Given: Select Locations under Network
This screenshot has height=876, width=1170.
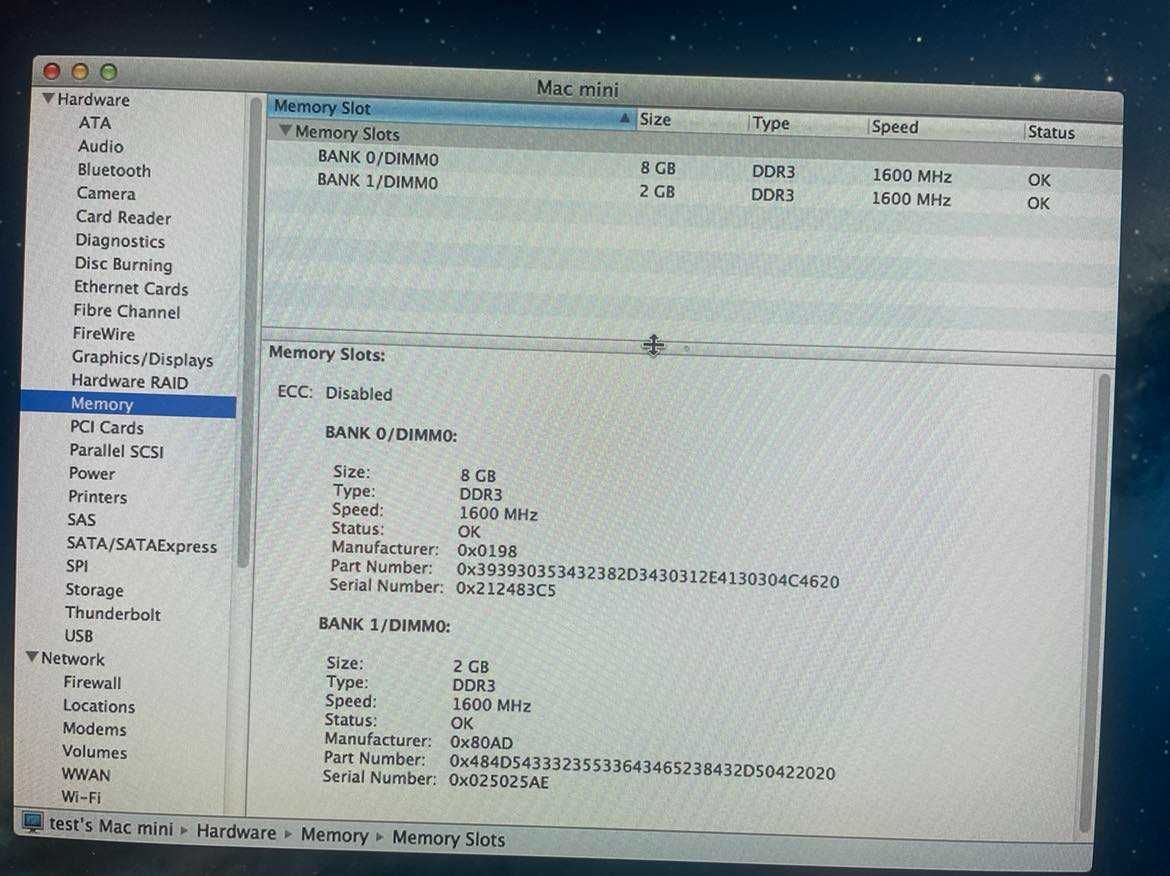Looking at the screenshot, I should click(98, 706).
